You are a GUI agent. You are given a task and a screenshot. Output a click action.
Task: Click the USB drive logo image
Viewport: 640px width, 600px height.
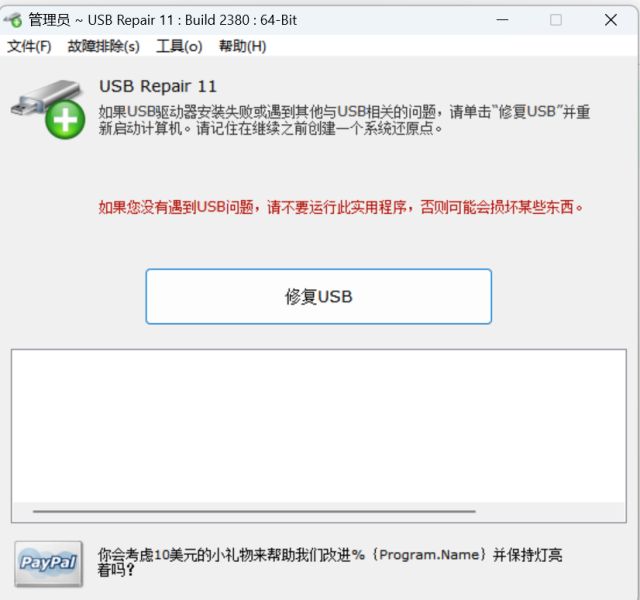click(x=48, y=109)
